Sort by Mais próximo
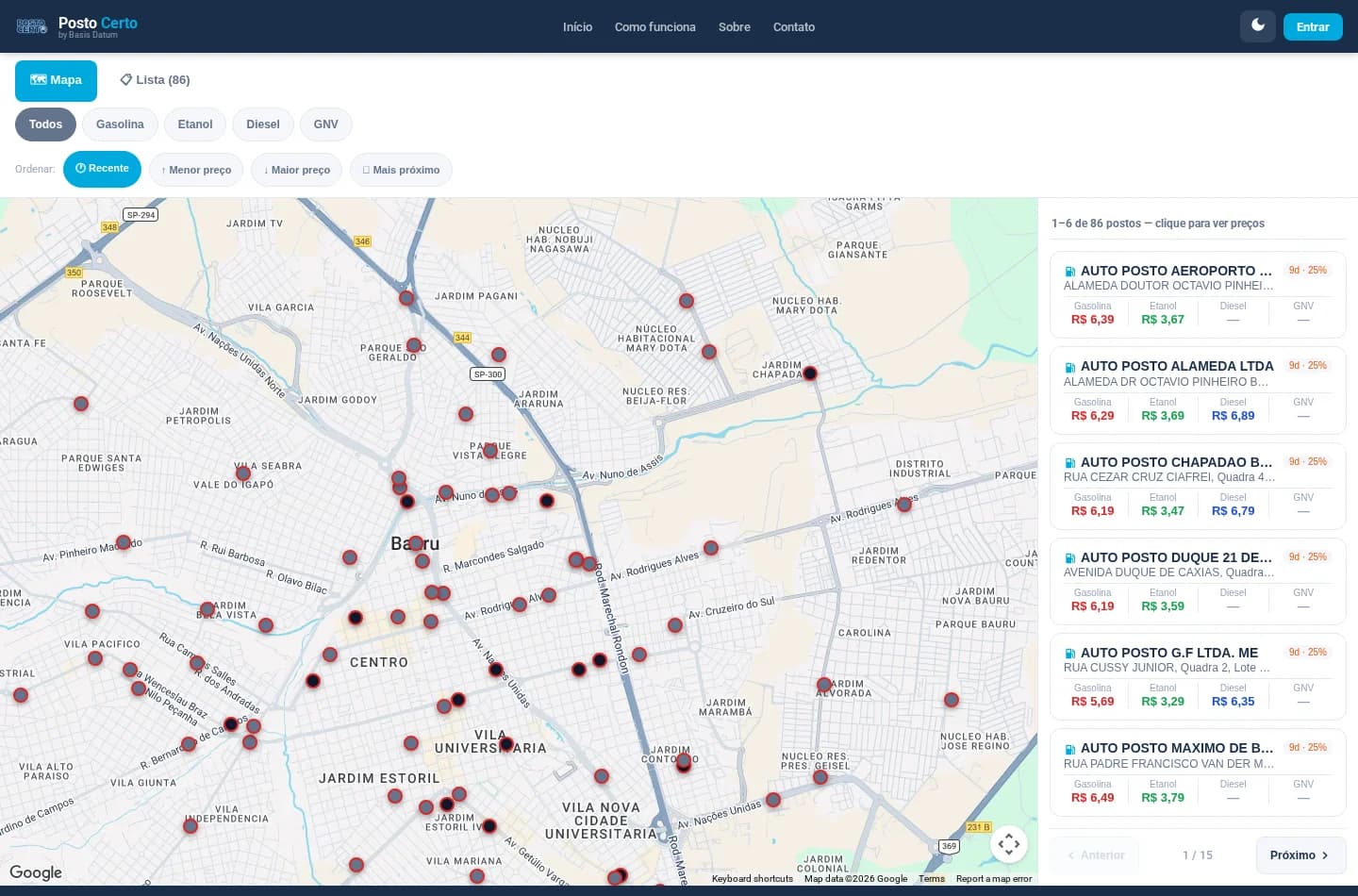The image size is (1358, 896). click(x=401, y=170)
